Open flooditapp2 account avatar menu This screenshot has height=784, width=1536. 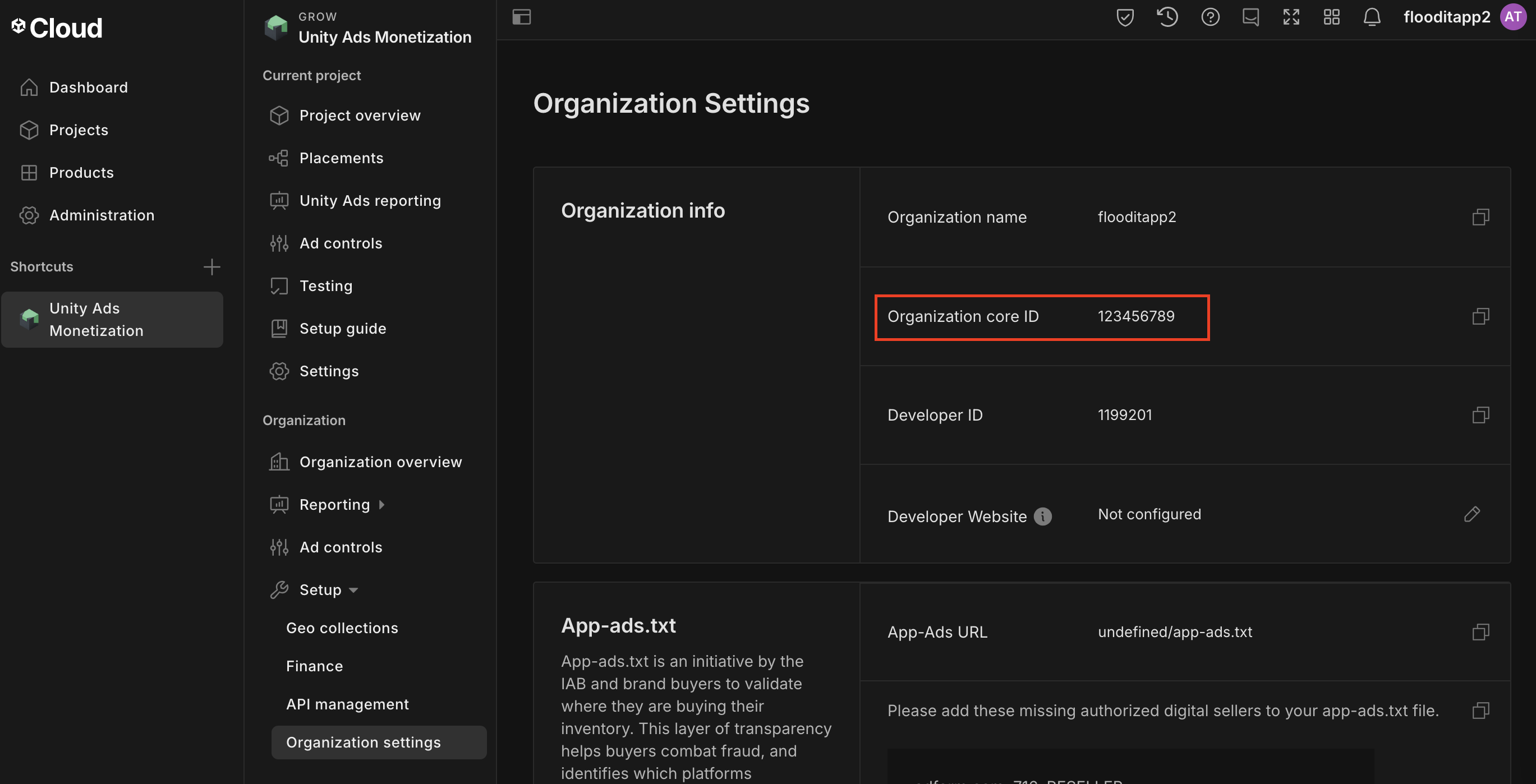point(1513,17)
